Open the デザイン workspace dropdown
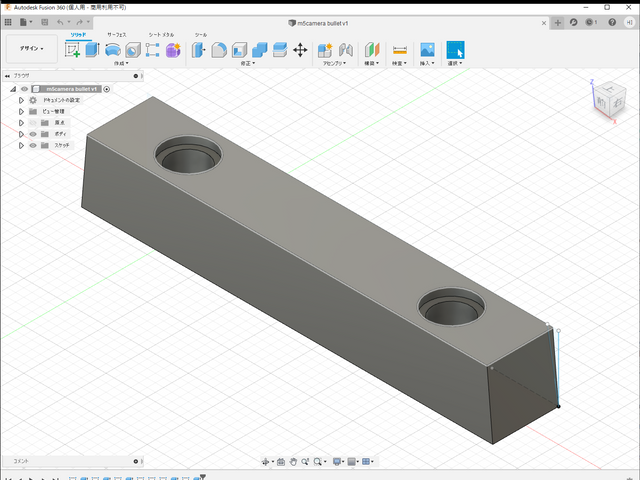Viewport: 640px width, 480px height. tap(31, 48)
